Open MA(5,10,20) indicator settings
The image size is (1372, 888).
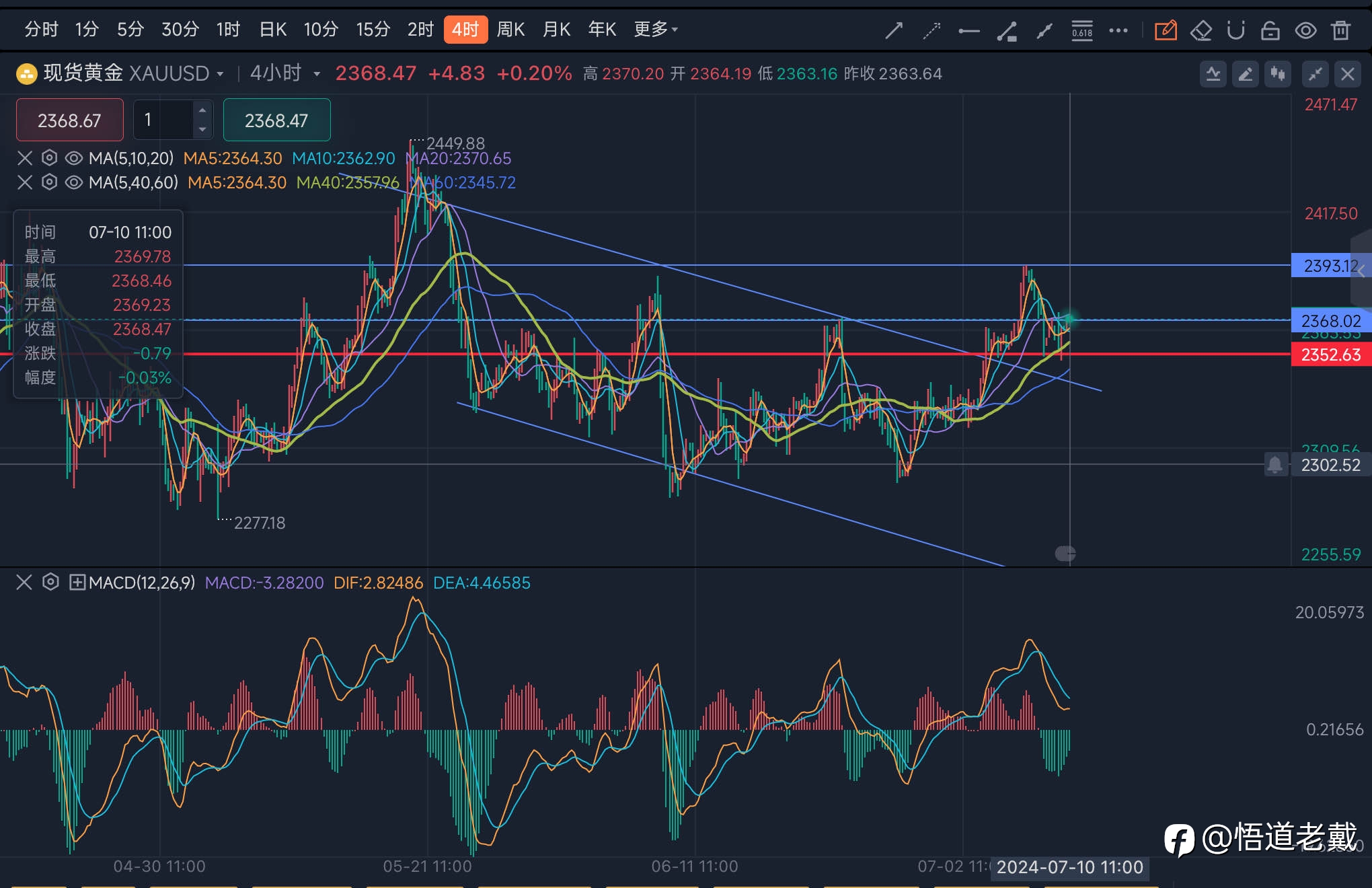(x=49, y=158)
